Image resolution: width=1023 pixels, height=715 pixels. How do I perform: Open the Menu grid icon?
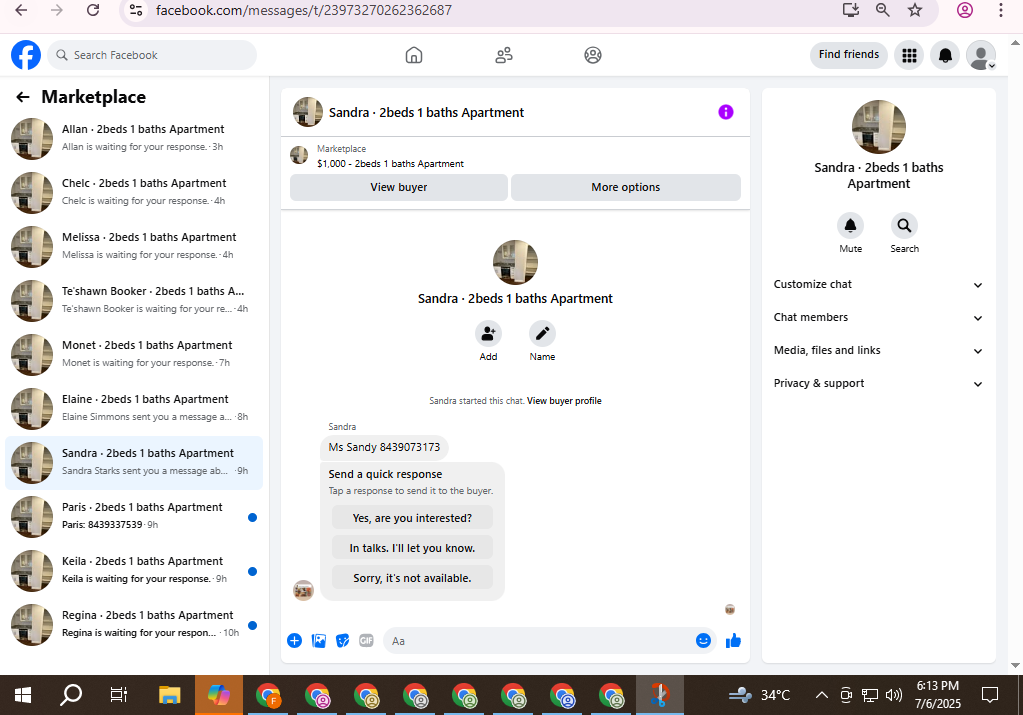click(909, 55)
